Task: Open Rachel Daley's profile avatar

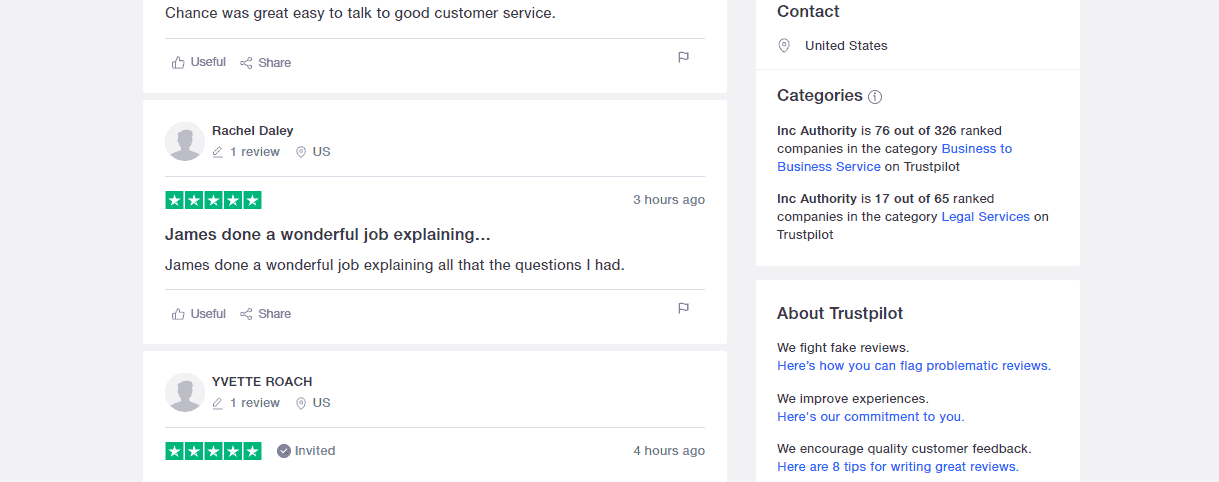Action: tap(185, 141)
